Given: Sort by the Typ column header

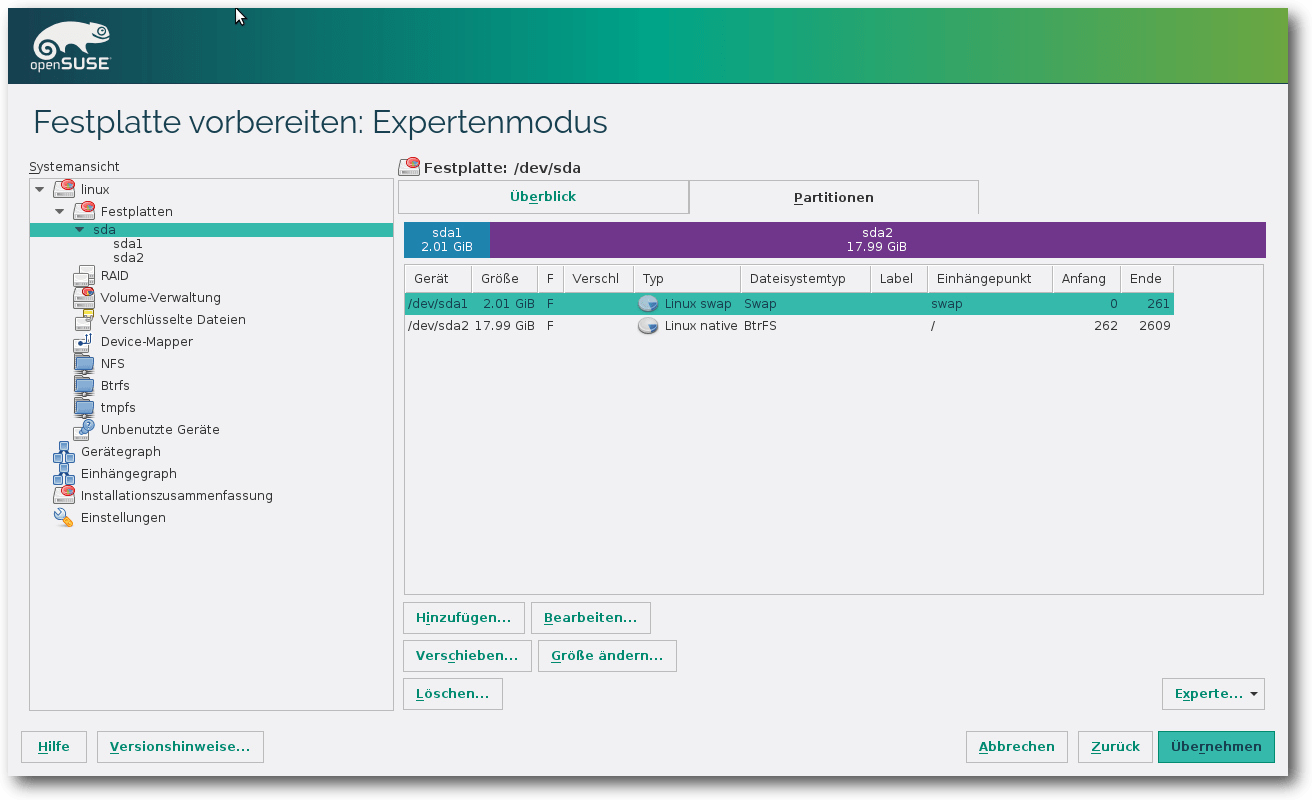Looking at the screenshot, I should 687,279.
